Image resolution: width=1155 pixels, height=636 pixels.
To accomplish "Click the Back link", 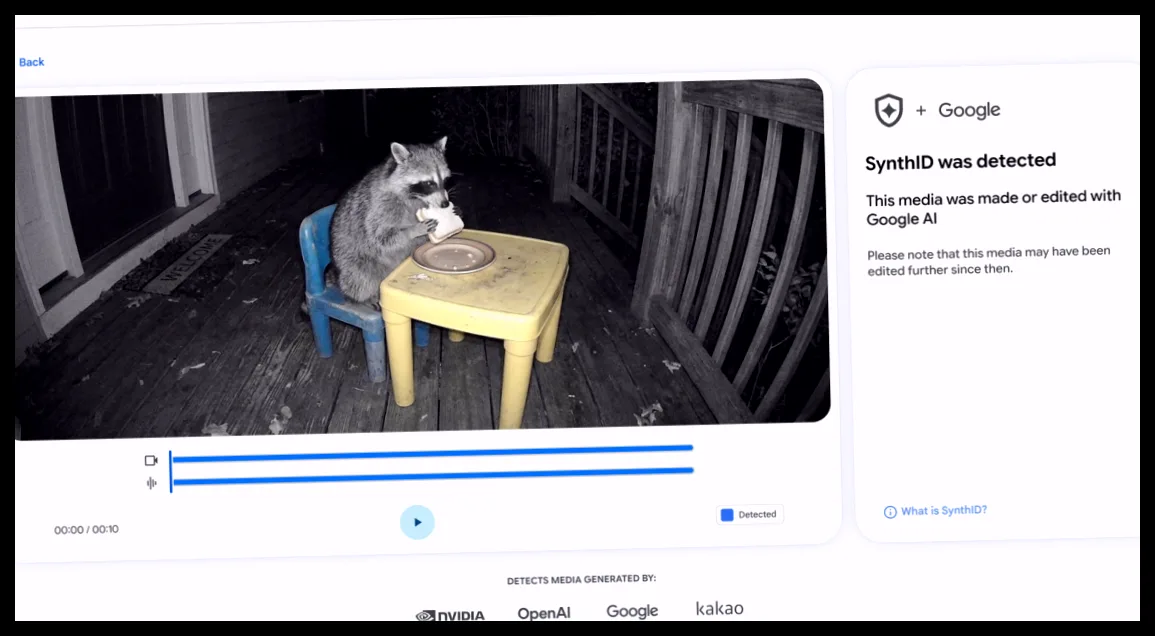I will pyautogui.click(x=32, y=62).
